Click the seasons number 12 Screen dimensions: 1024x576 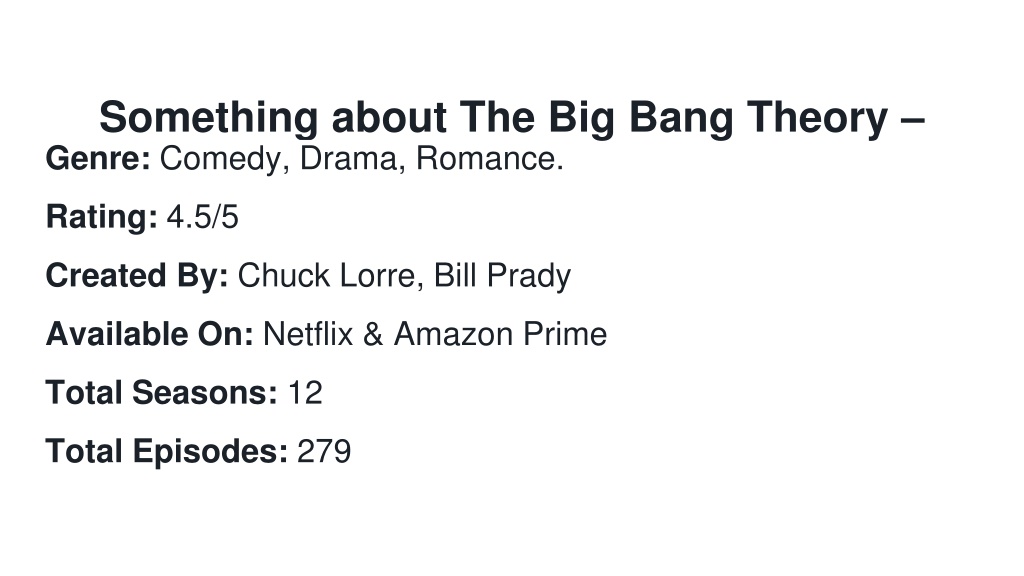[305, 393]
